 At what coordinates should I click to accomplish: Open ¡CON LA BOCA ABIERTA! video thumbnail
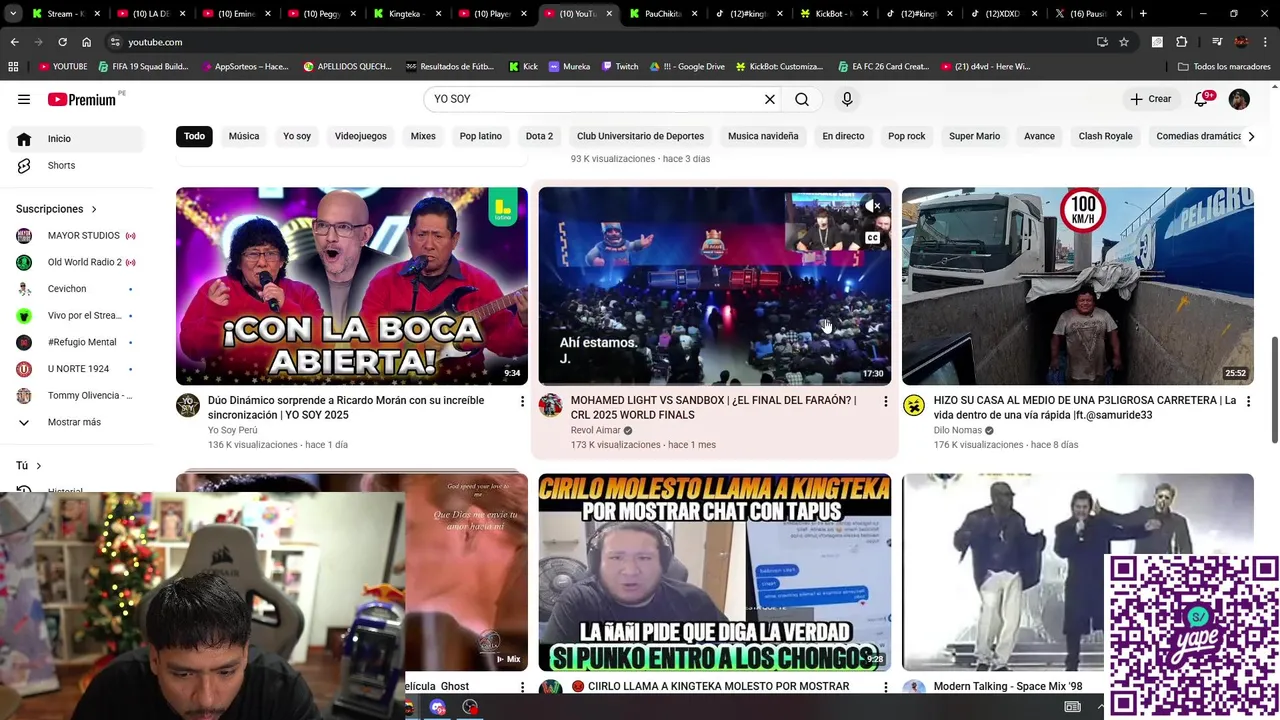(352, 286)
